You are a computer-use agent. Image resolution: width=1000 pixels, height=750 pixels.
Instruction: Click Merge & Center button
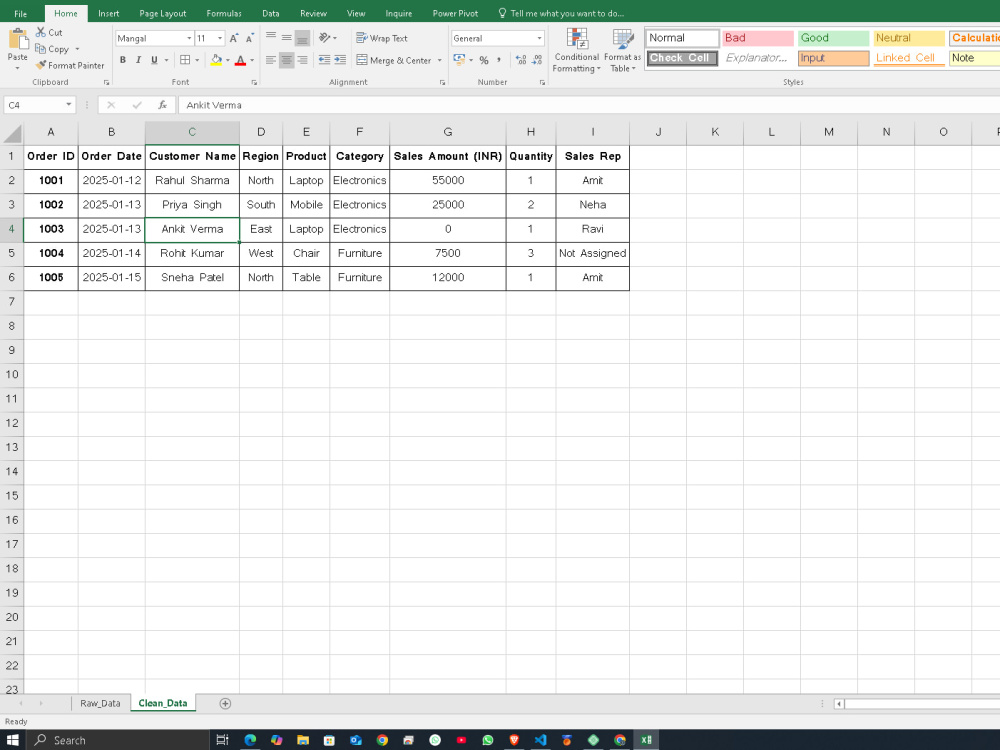pos(394,60)
